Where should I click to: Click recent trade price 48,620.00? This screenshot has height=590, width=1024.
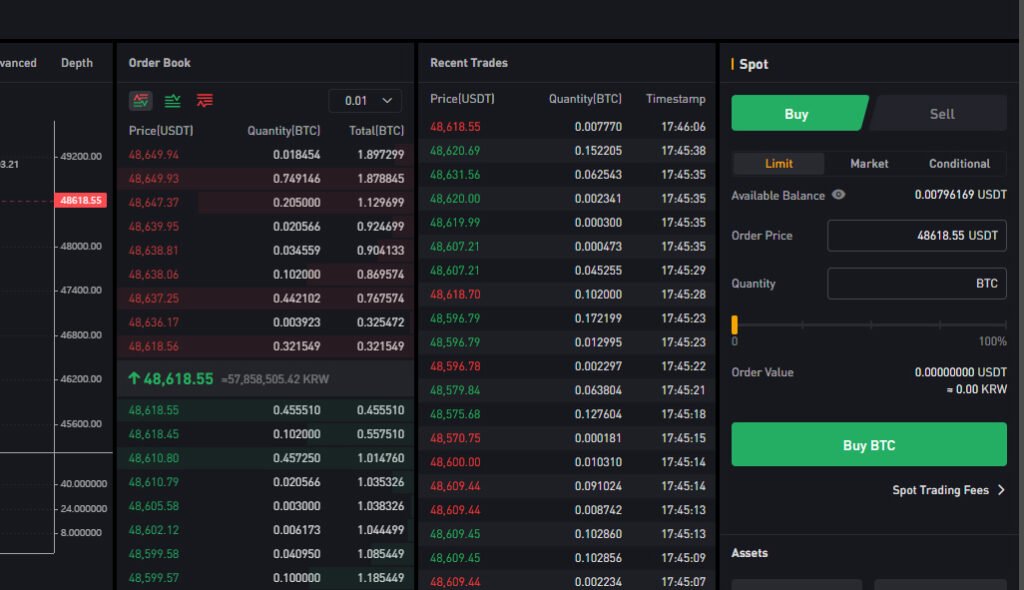tap(455, 199)
